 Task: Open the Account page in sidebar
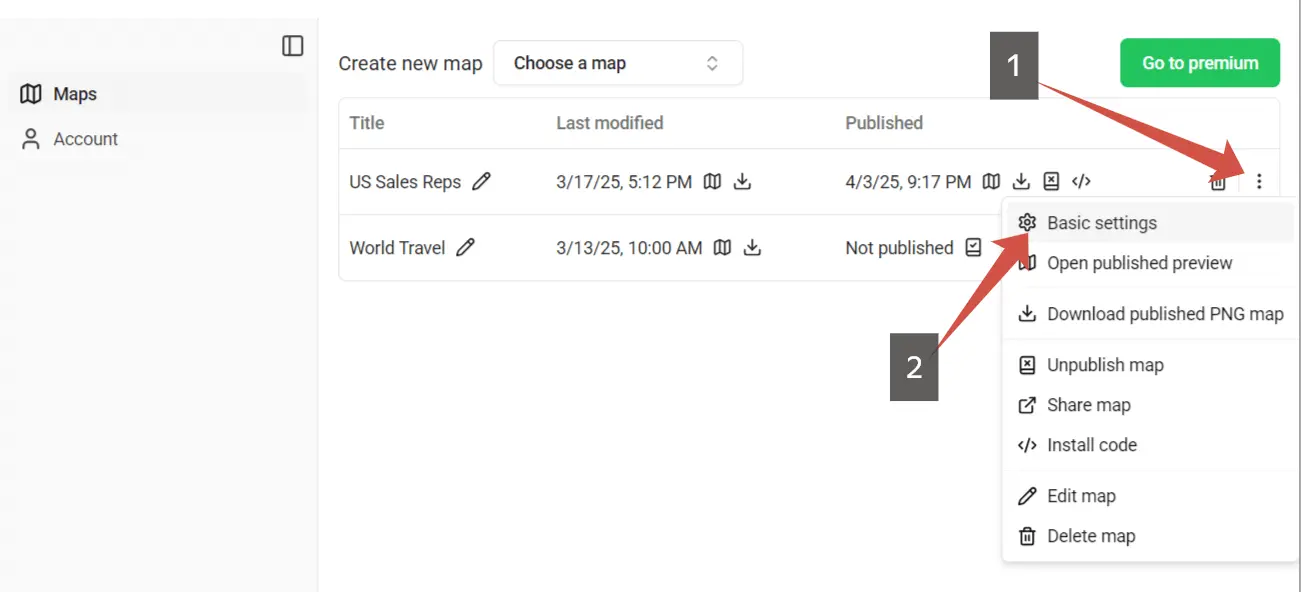[x=85, y=139]
